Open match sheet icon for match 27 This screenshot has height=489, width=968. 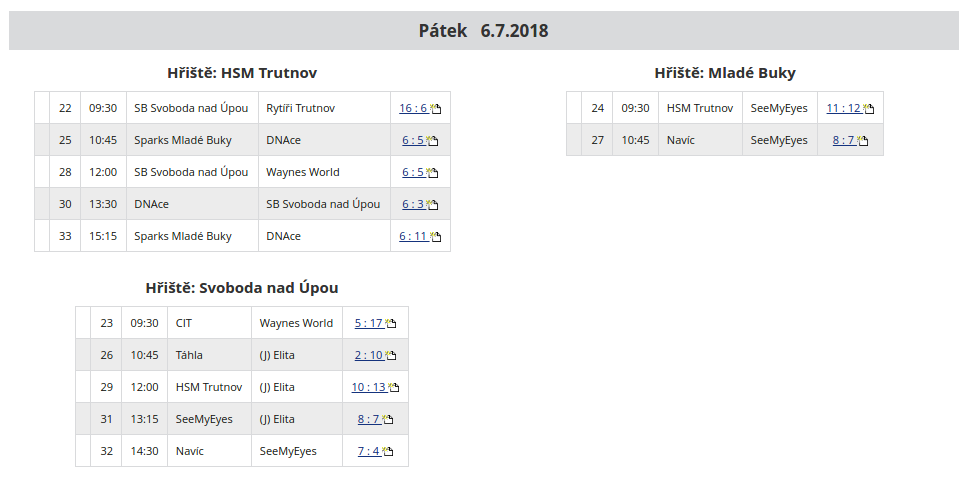[x=861, y=141]
